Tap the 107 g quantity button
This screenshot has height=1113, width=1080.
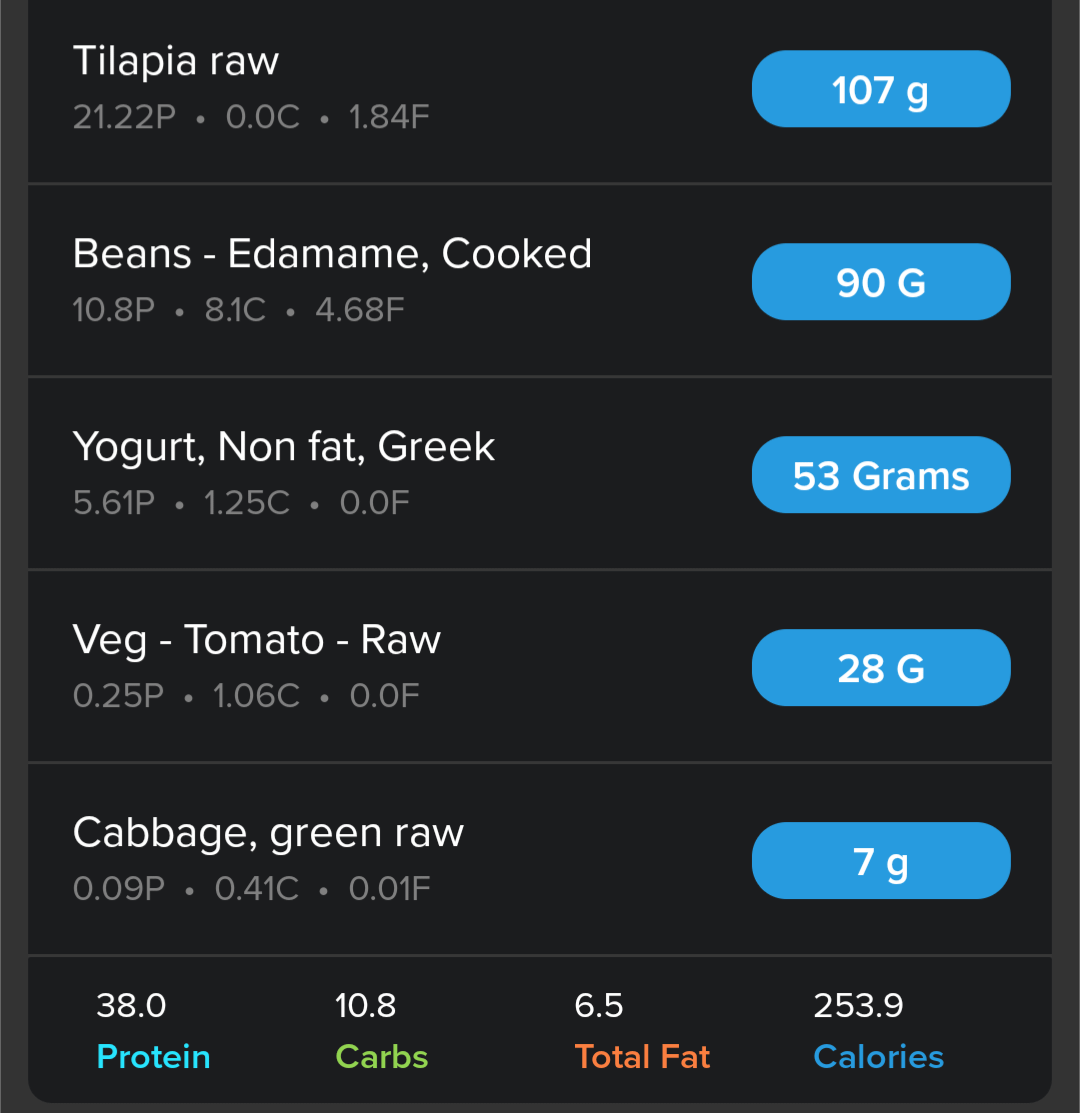click(x=881, y=90)
